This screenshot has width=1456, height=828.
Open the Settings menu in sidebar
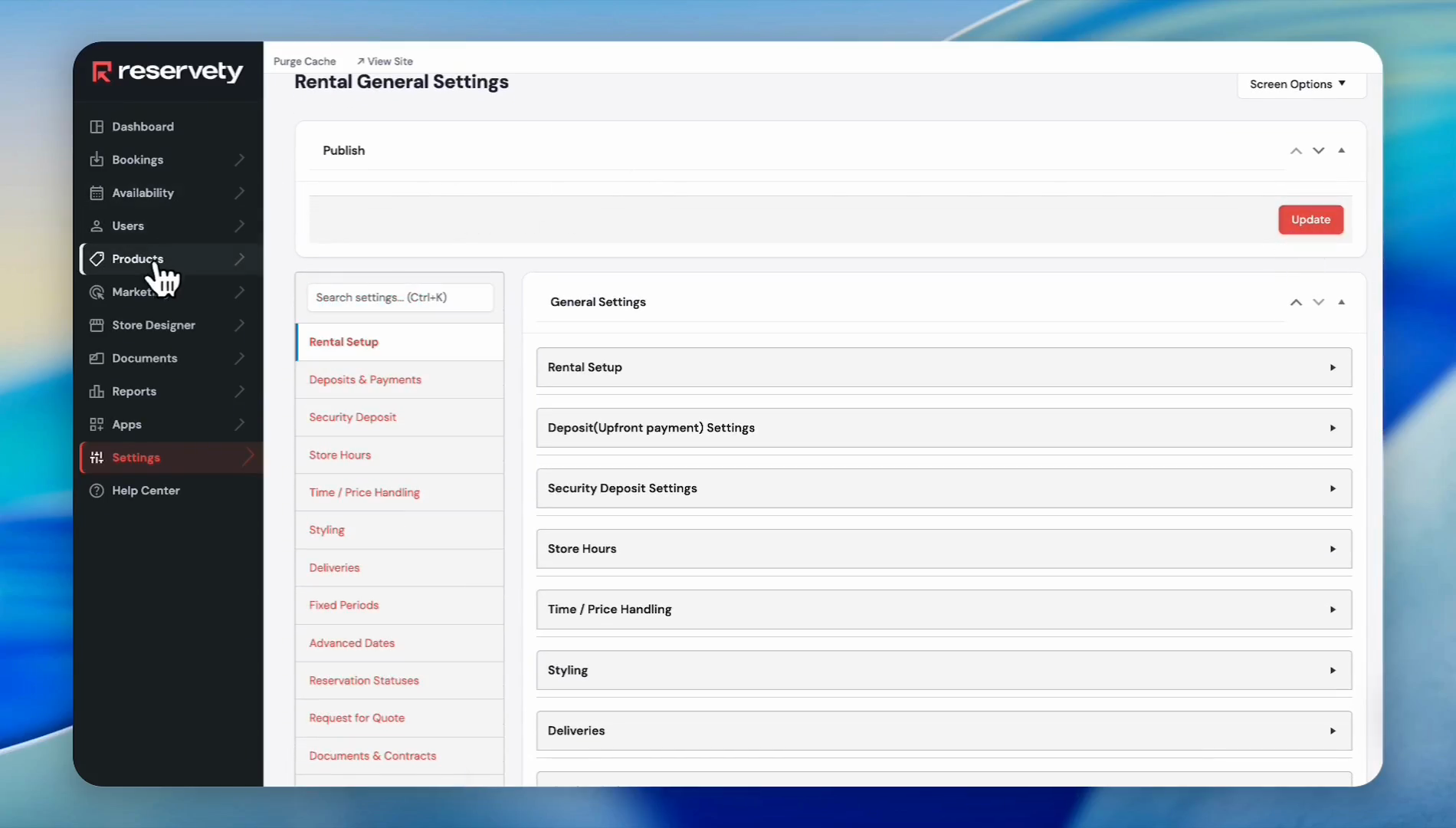click(136, 458)
